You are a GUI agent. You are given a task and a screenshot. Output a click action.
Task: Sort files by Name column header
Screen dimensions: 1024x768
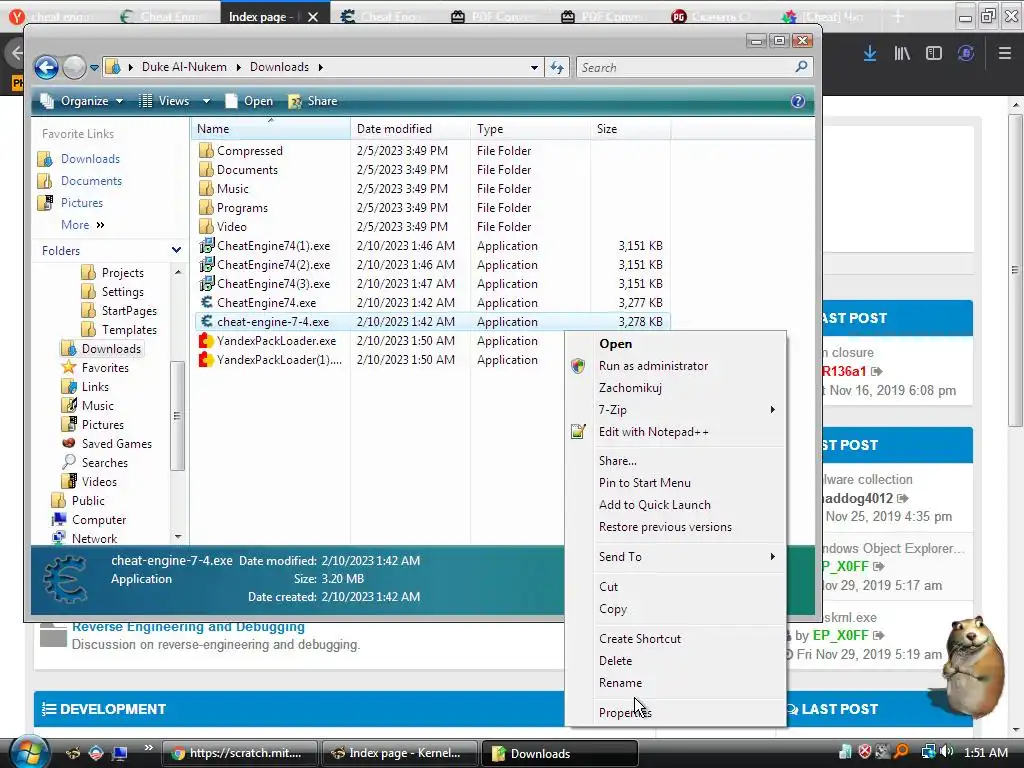pos(271,129)
